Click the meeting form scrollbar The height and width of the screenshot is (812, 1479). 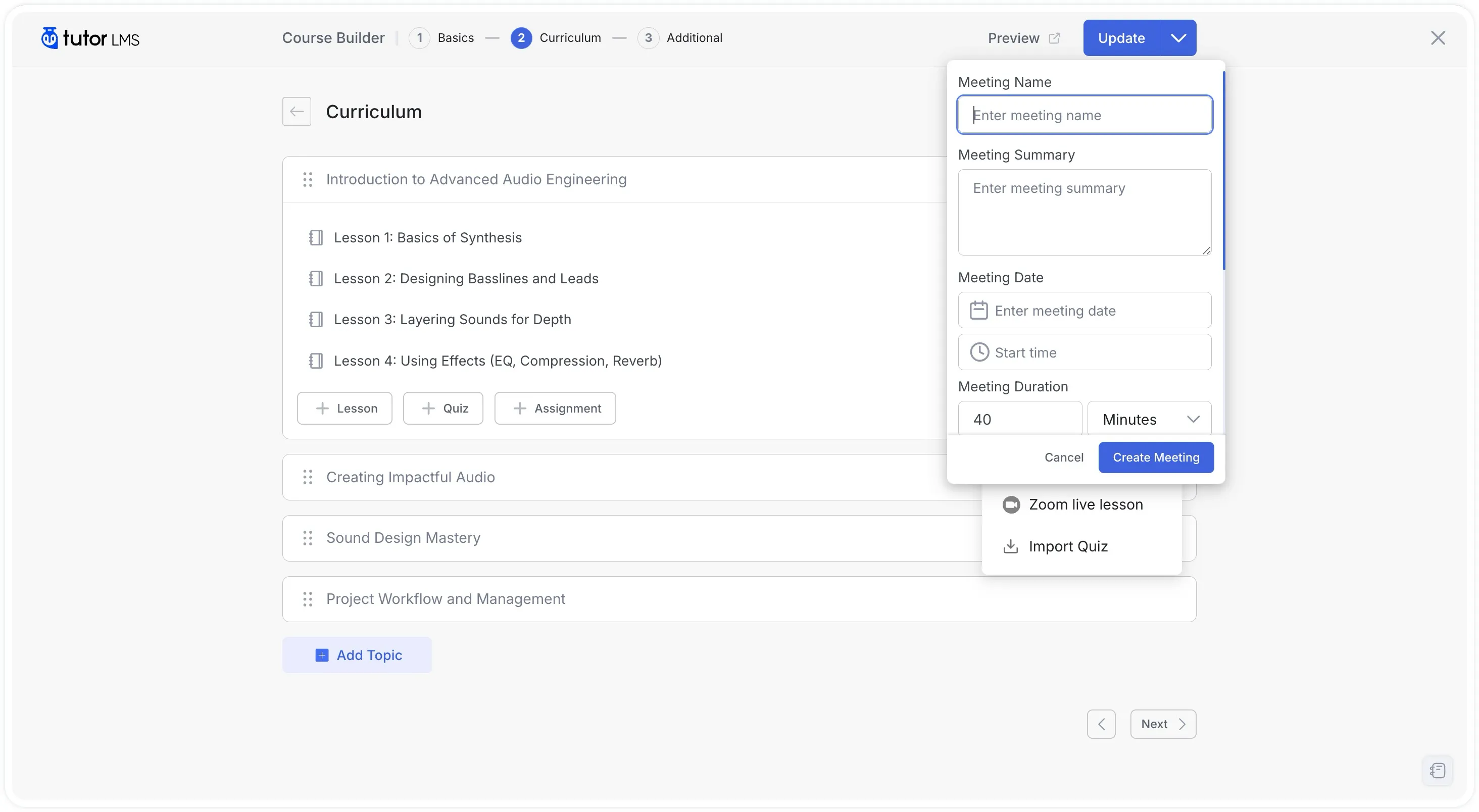[x=1223, y=171]
